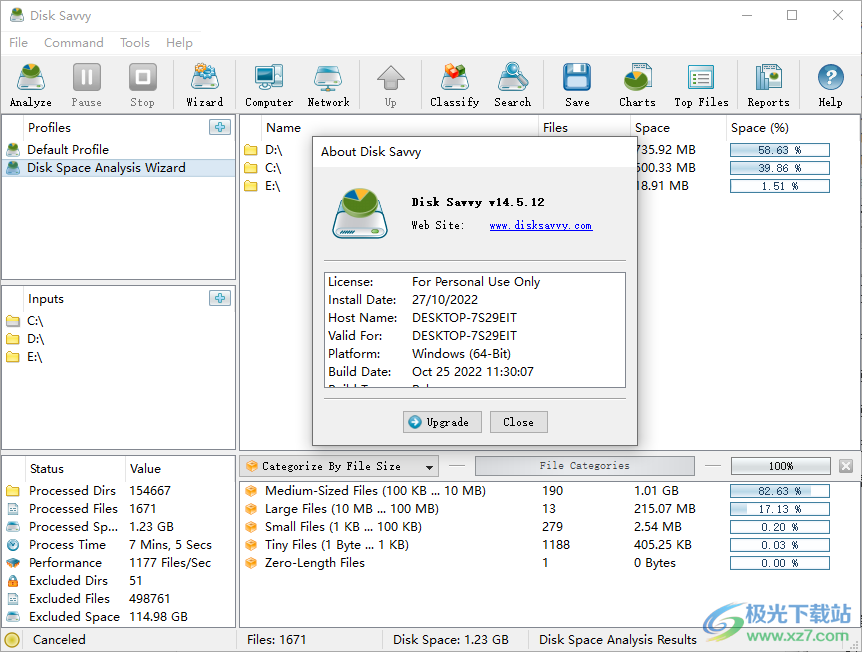The height and width of the screenshot is (652, 862).
Task: Click 'Disk Space: 1.23 GB' in status bar
Action: point(451,639)
